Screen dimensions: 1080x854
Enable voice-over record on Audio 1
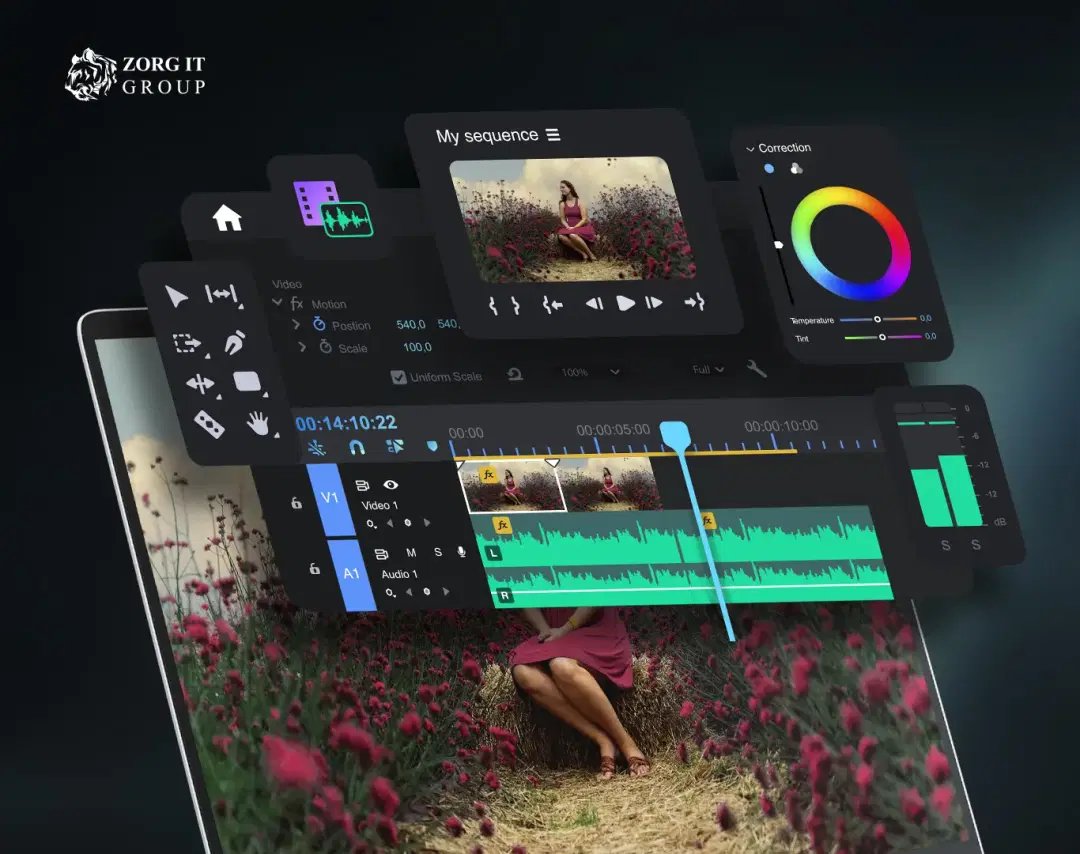(x=461, y=552)
